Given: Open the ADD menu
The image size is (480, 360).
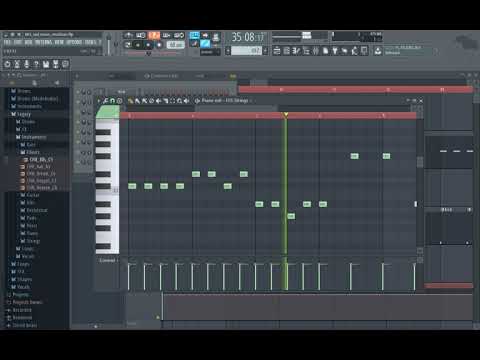Looking at the screenshot, I should click(28, 42).
